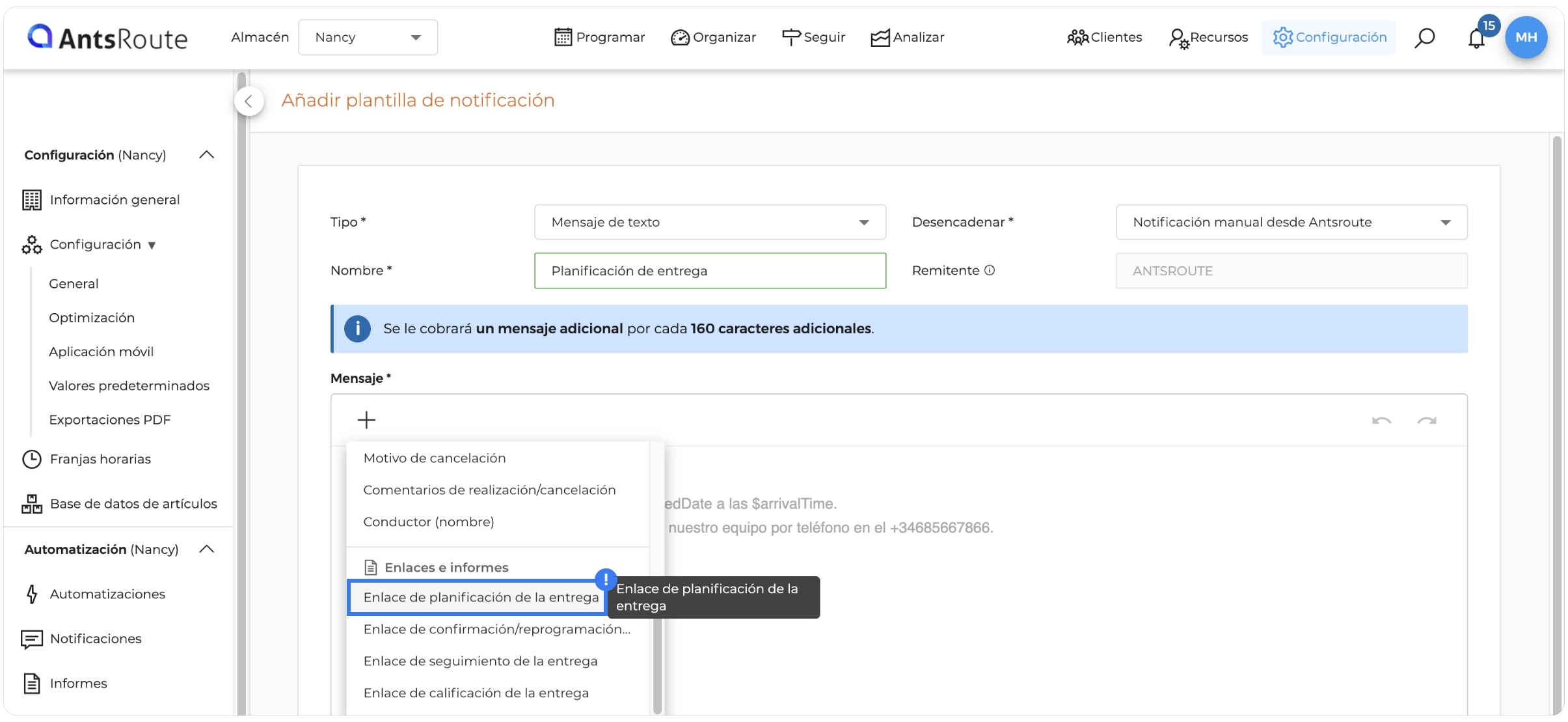
Task: Click the Enlaces e informes document icon
Action: tap(370, 567)
